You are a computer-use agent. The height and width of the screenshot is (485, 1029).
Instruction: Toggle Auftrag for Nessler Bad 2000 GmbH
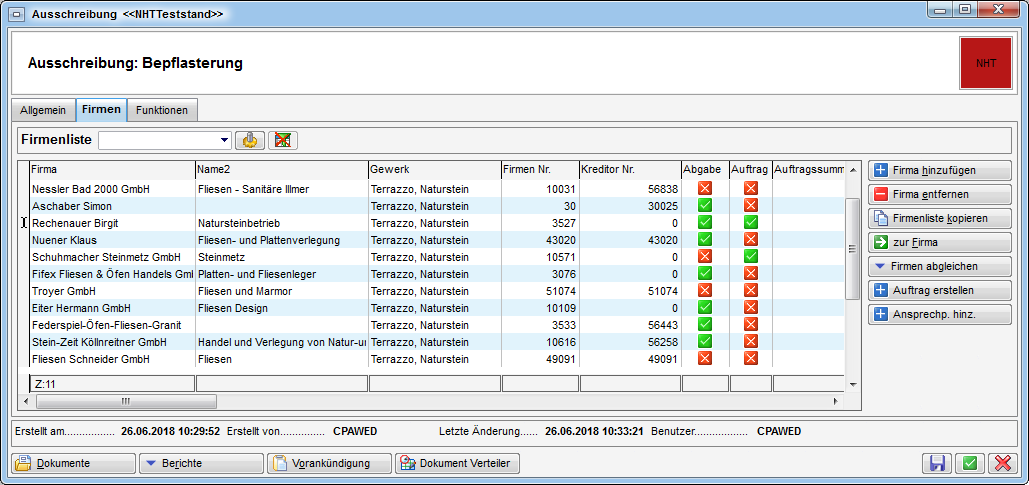(751, 188)
